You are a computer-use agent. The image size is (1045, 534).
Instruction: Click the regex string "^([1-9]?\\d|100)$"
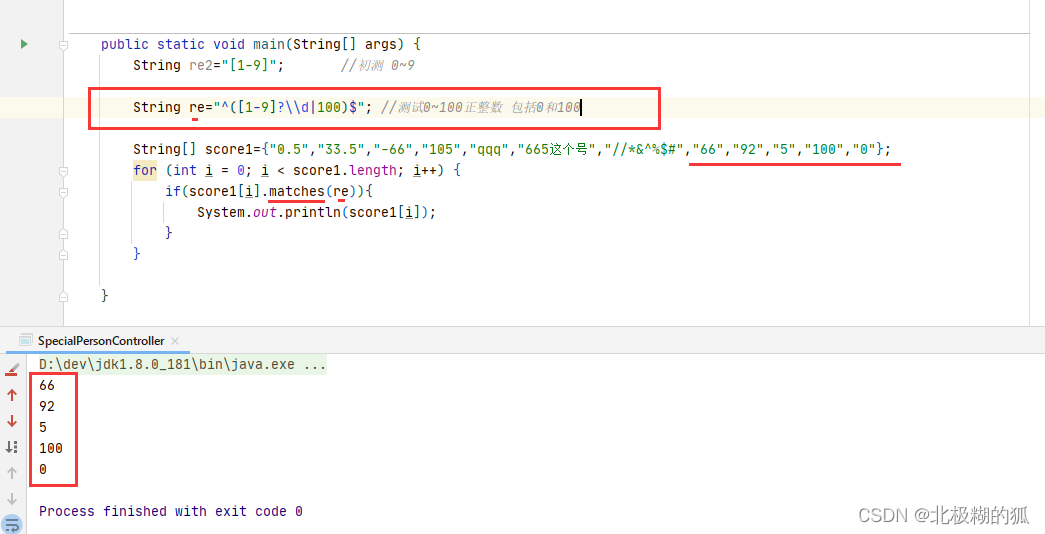tap(289, 107)
